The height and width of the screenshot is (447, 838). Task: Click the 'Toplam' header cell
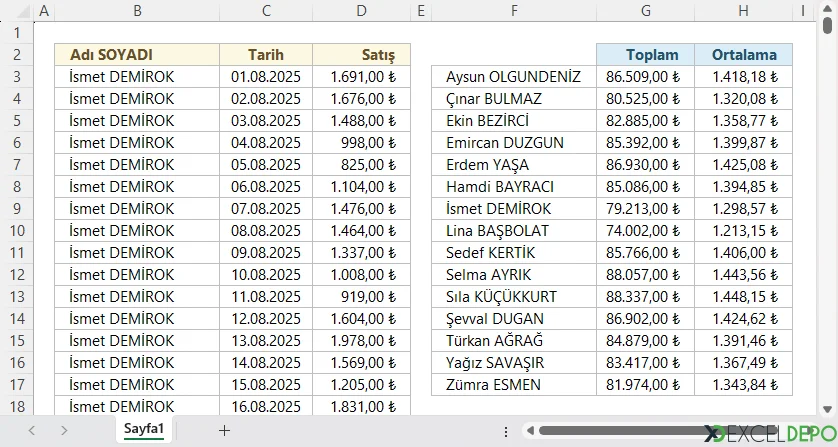tap(645, 55)
